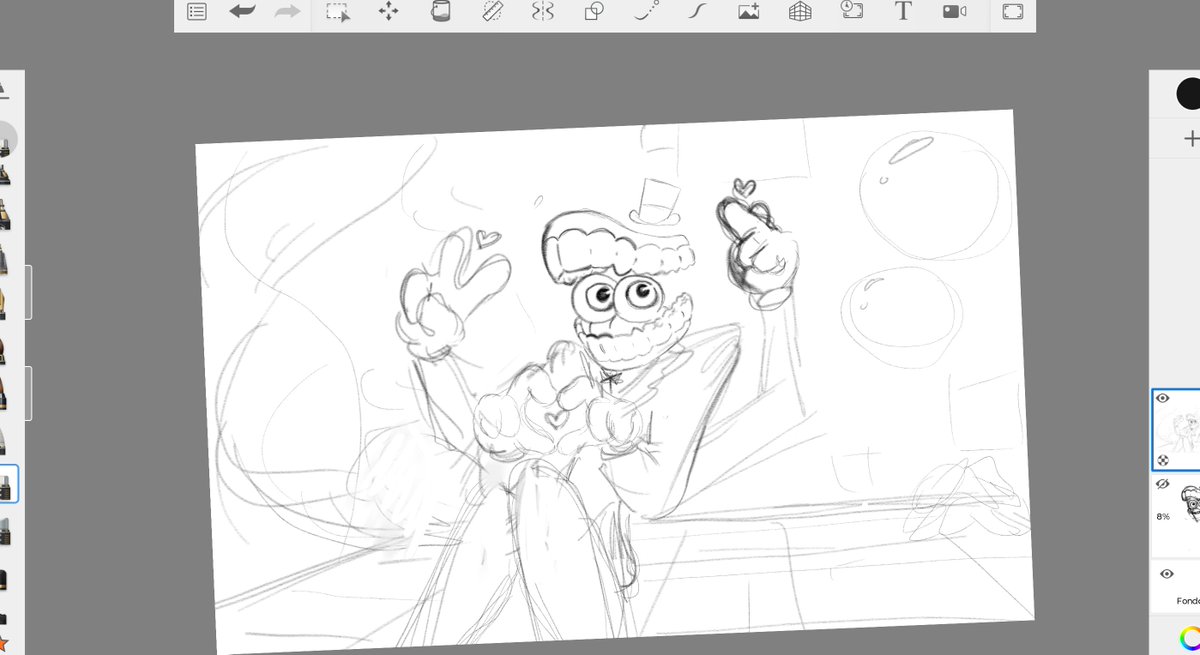The image size is (1200, 655).
Task: Activate the Transform move tool
Action: point(388,12)
